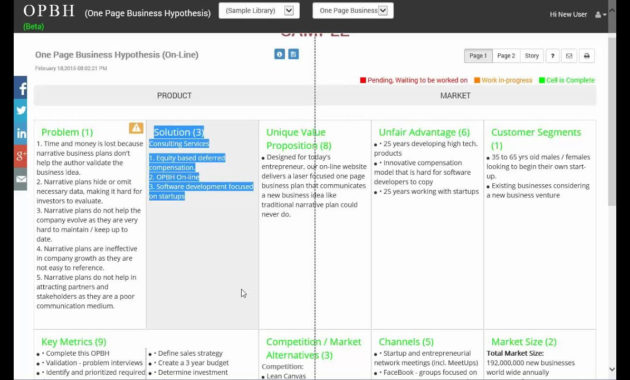Open the Customer Segments (1) heading
This screenshot has height=380, width=630.
536,139
